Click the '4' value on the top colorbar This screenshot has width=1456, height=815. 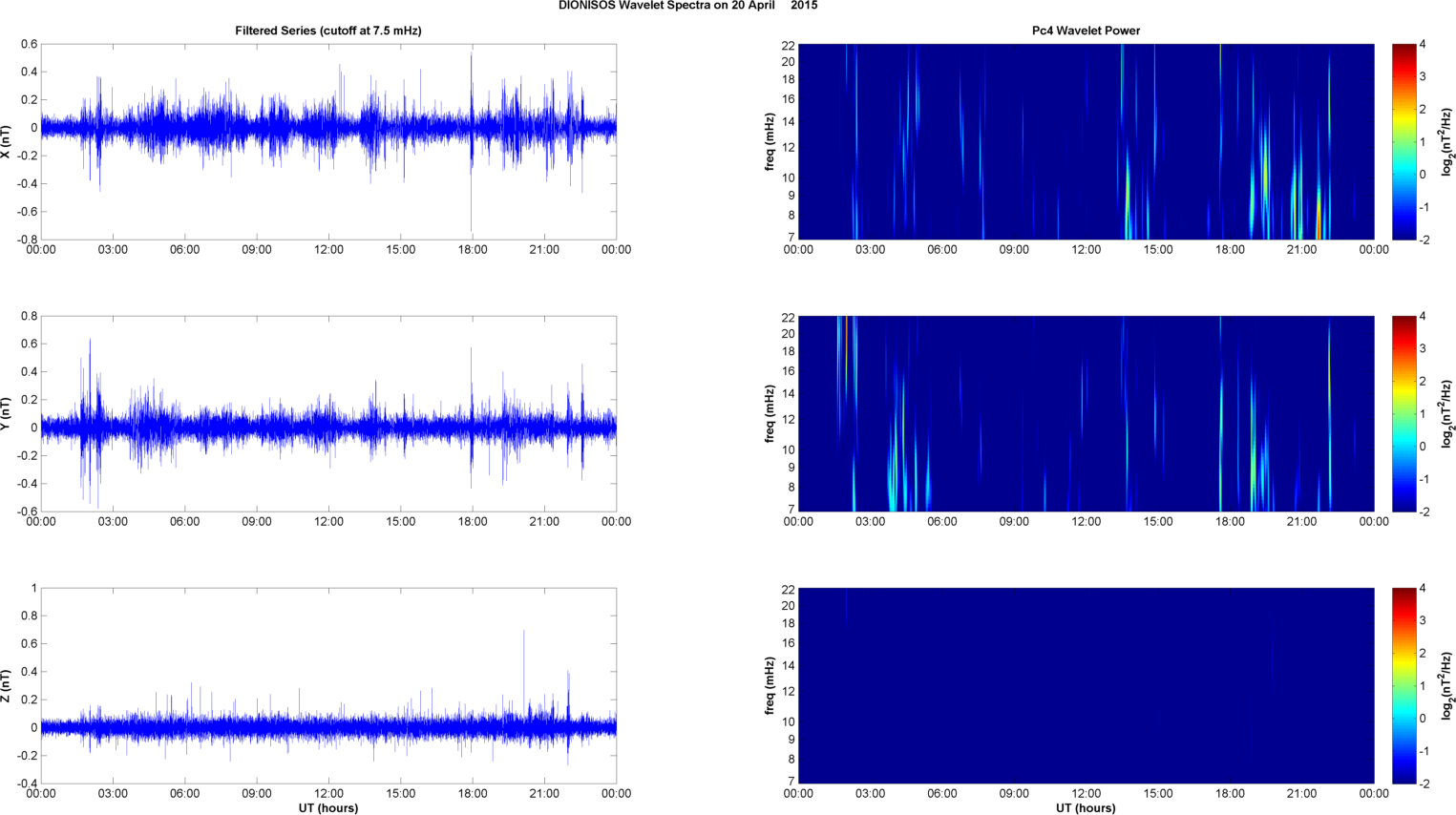tap(1423, 44)
